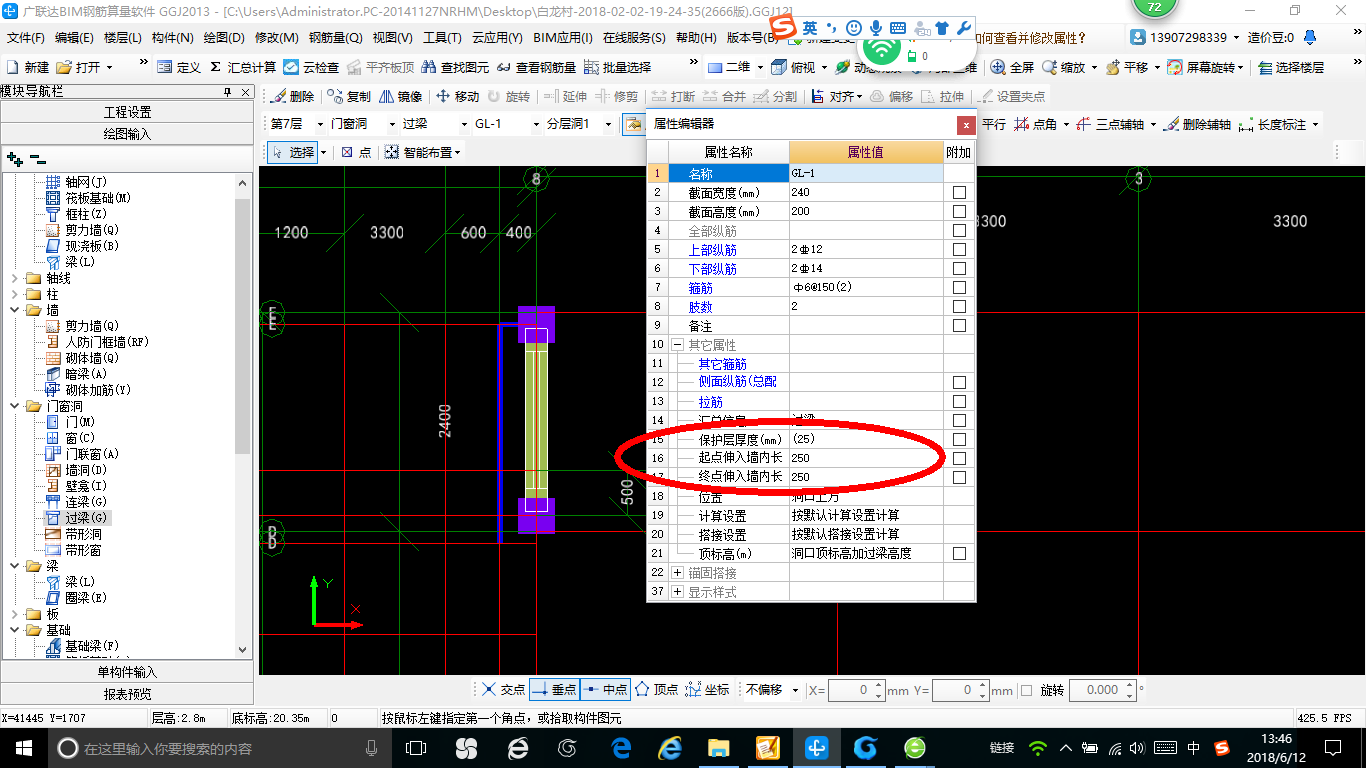This screenshot has height=768, width=1366.
Task: Check 附加 box for 上部纵筋 row
Action: click(x=959, y=249)
